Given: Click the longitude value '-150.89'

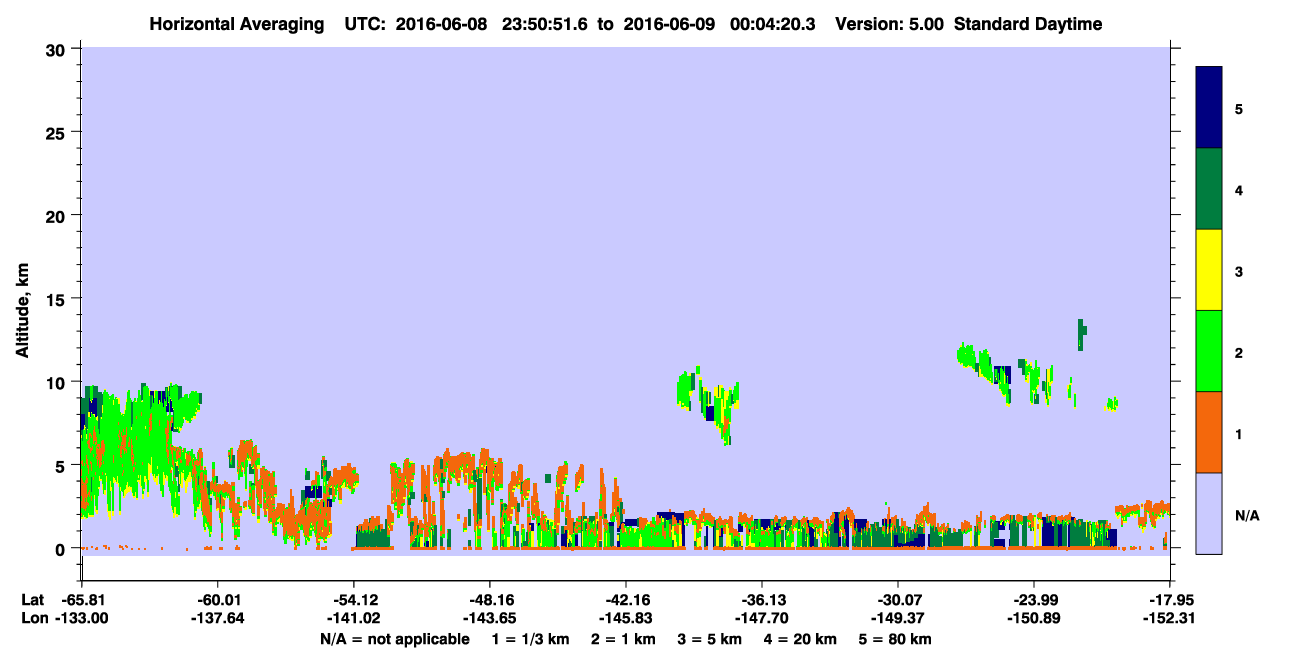Looking at the screenshot, I should (x=1034, y=619).
